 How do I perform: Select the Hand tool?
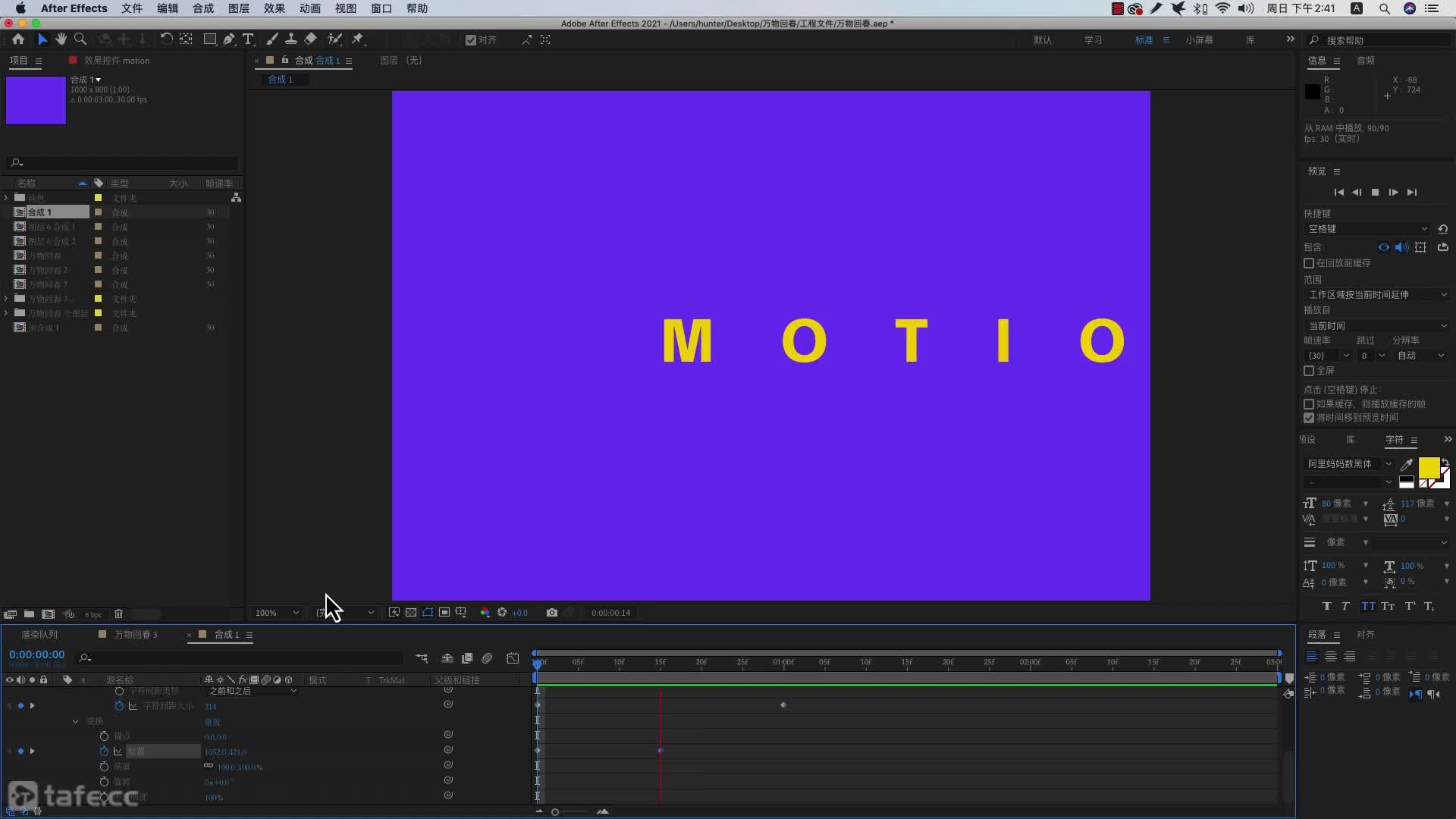coord(61,39)
